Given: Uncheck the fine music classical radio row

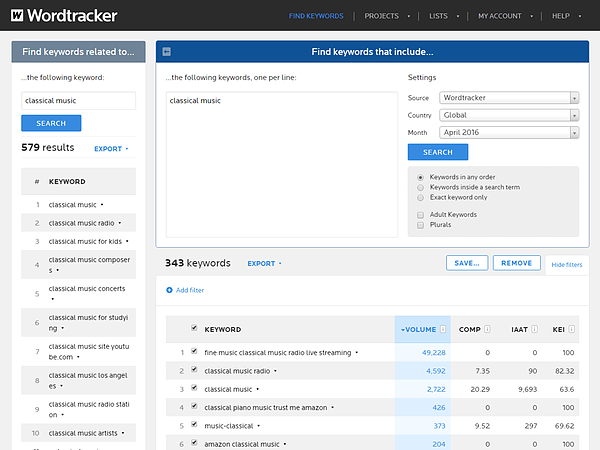Looking at the screenshot, I should 194,351.
